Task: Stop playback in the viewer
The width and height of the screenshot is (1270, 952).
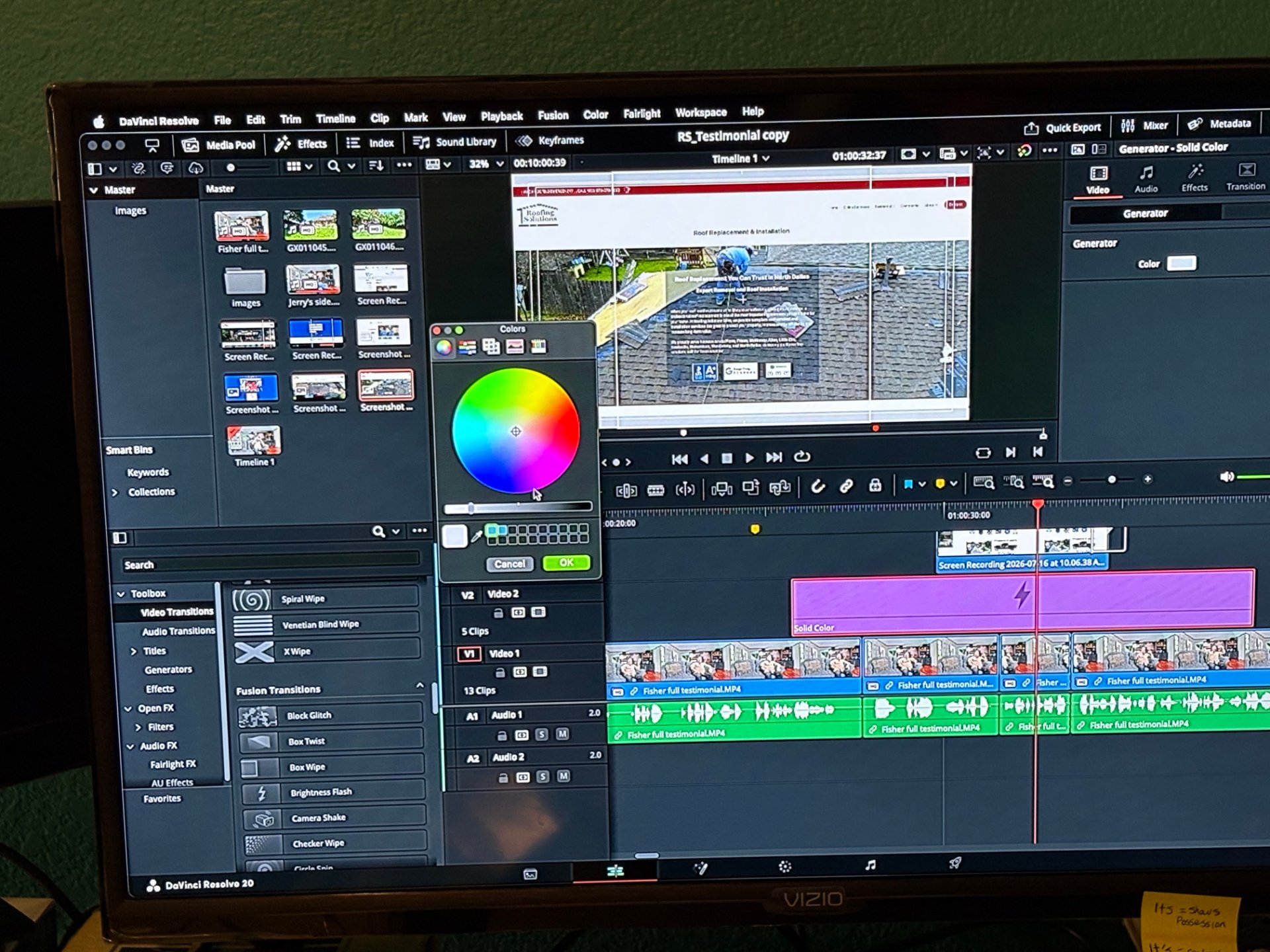Action: (x=726, y=458)
